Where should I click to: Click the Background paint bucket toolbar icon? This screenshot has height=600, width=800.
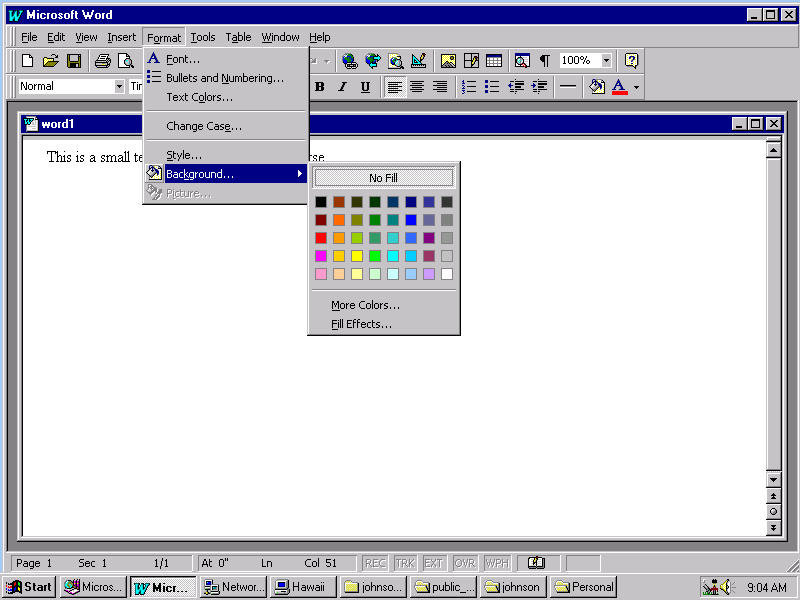click(596, 87)
